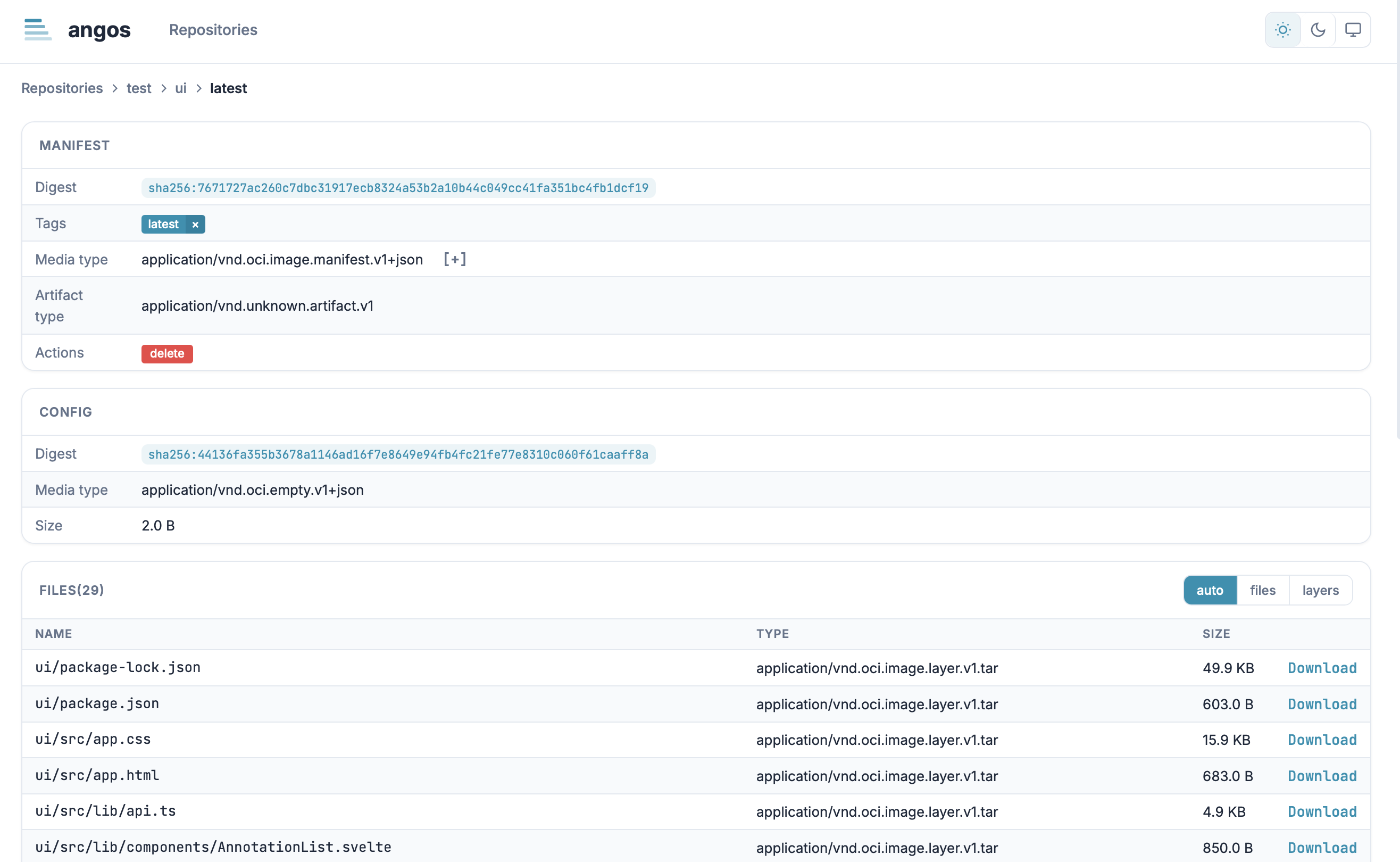Switch file view to files mode
This screenshot has width=1400, height=862.
1263,590
